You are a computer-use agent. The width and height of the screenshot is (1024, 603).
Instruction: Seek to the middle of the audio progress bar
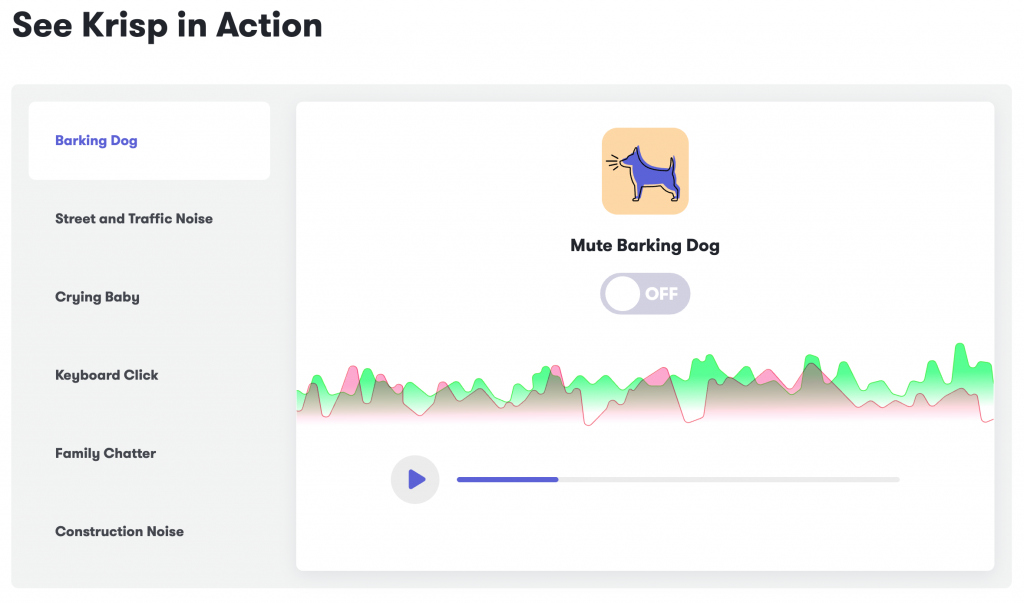pyautogui.click(x=678, y=480)
